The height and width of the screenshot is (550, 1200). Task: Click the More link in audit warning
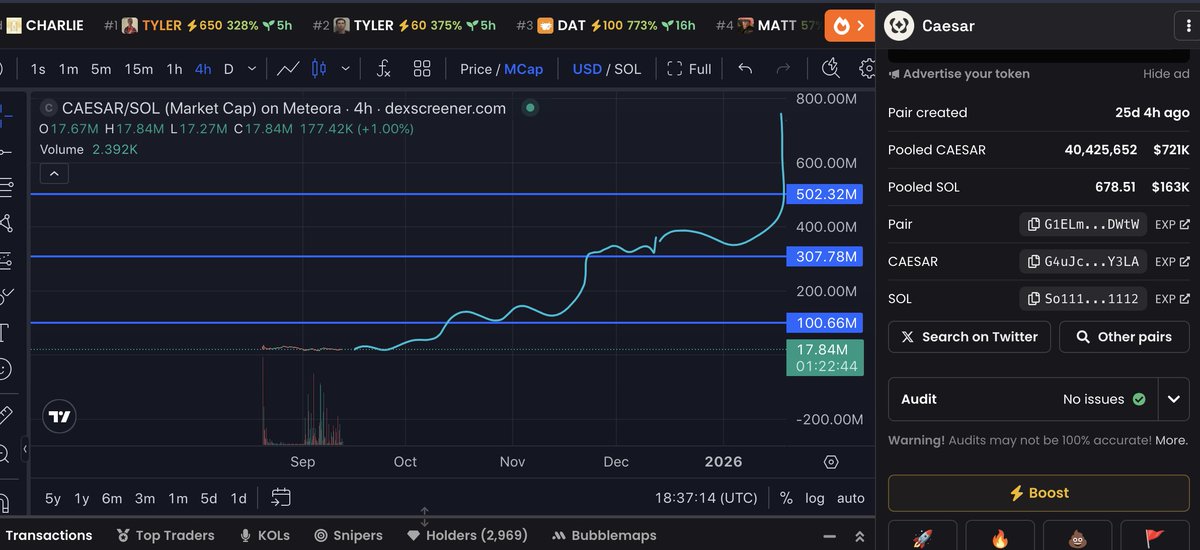pos(1172,440)
